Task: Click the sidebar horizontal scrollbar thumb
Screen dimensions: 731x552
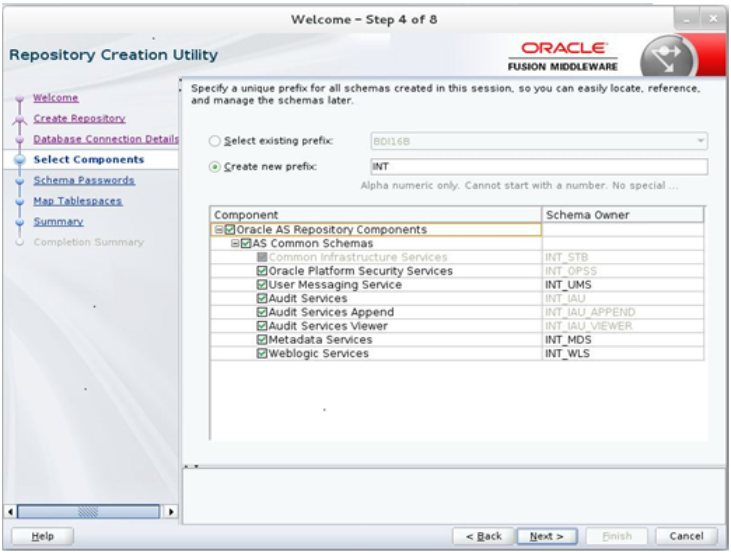Action: pyautogui.click(x=88, y=511)
